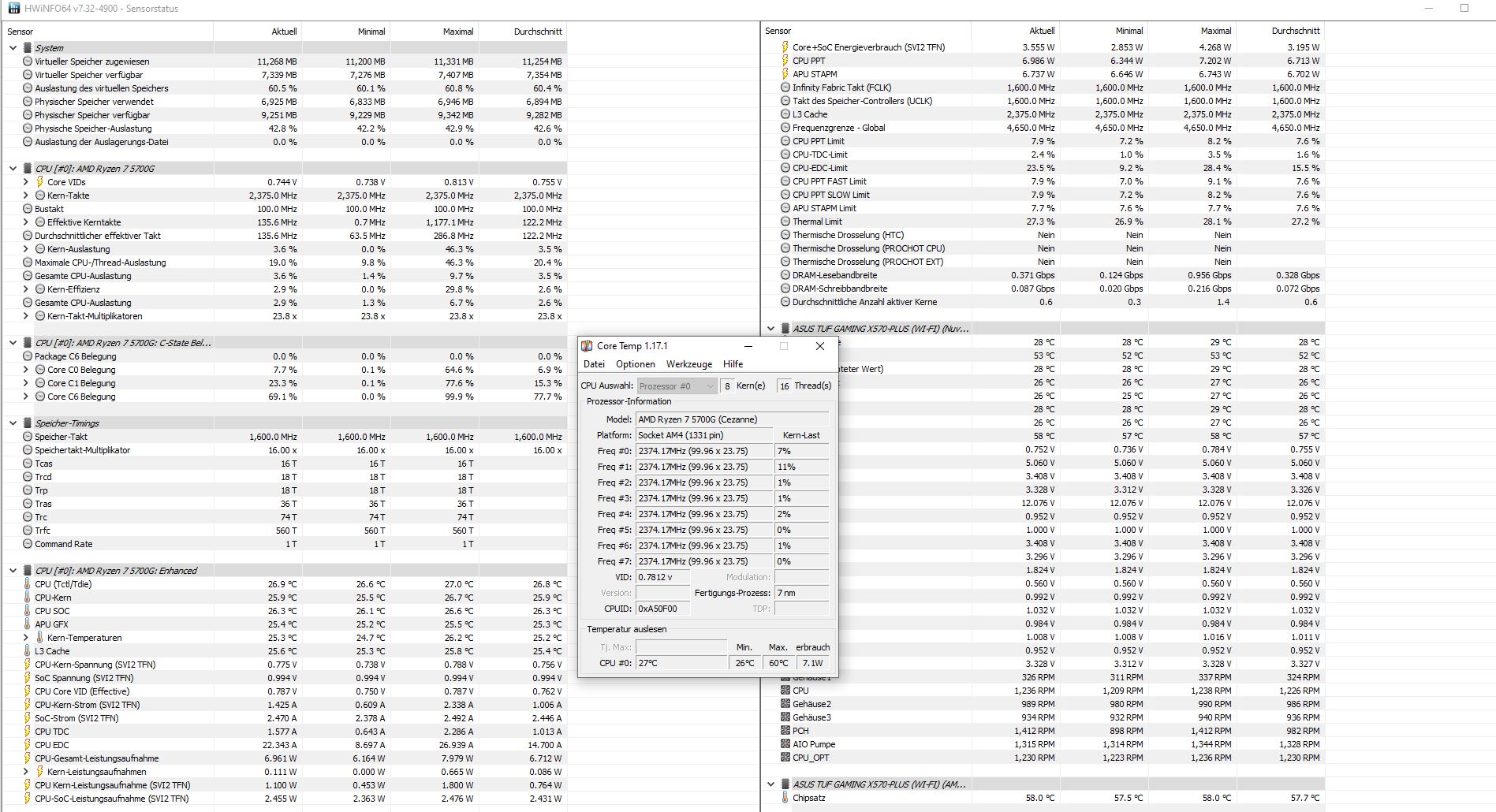Select the CPU-Kern-Spannung (SVI2 TFN) voltage icon

pos(28,665)
